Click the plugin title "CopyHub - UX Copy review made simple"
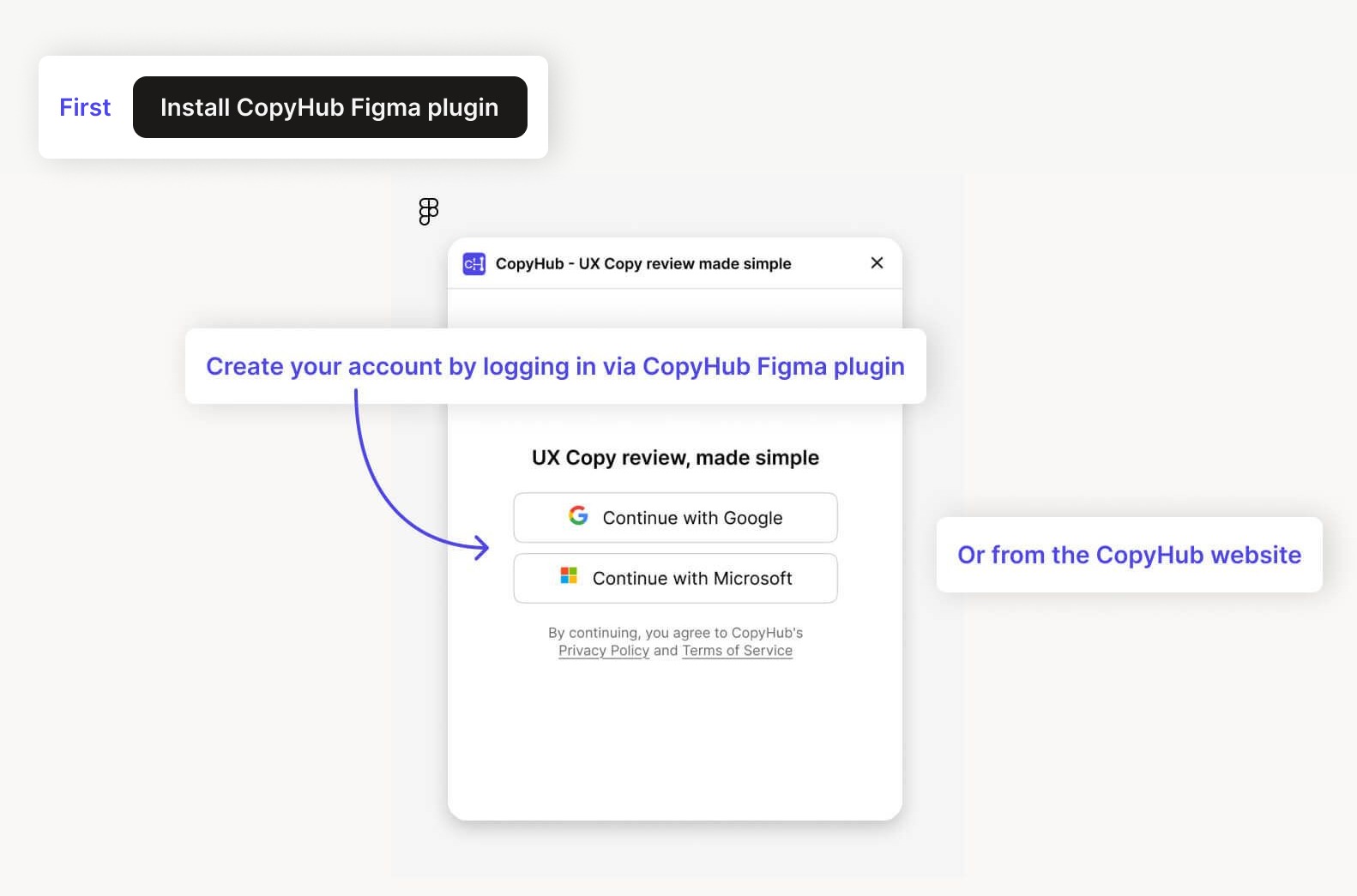1357x896 pixels. (x=643, y=264)
